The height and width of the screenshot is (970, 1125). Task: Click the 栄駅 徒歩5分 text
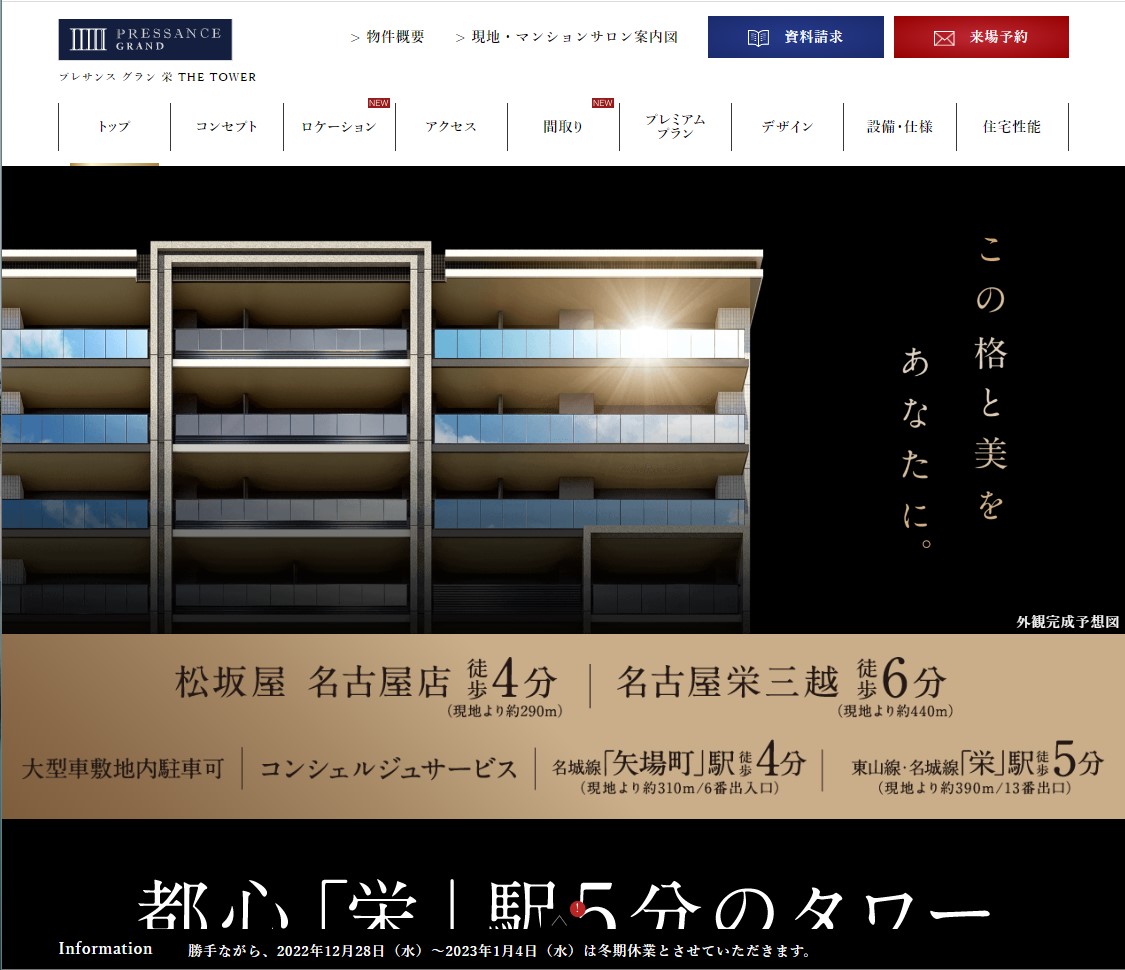976,768
